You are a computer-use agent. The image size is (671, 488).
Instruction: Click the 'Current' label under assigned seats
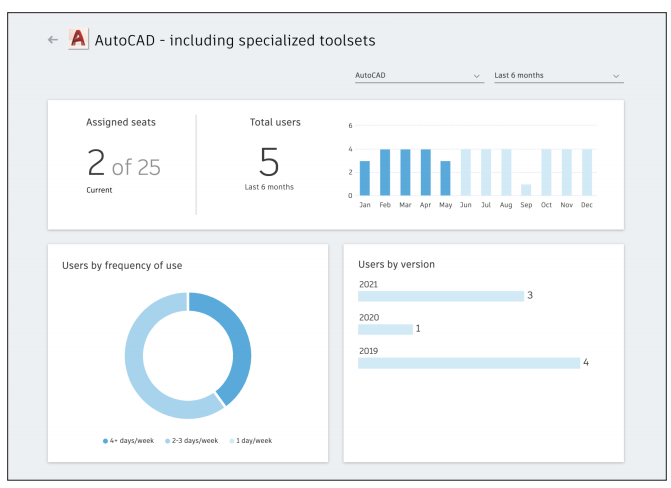point(99,190)
